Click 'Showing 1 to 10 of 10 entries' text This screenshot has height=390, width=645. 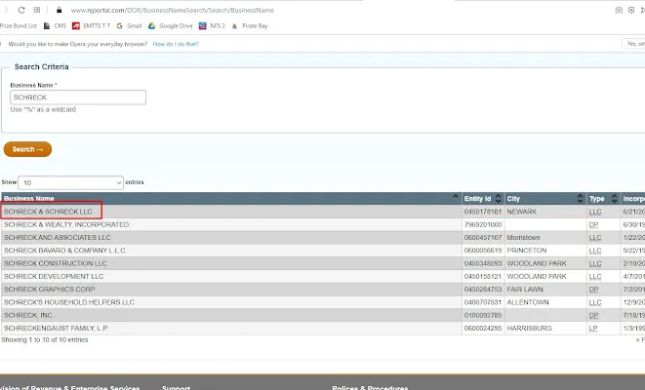pos(44,340)
